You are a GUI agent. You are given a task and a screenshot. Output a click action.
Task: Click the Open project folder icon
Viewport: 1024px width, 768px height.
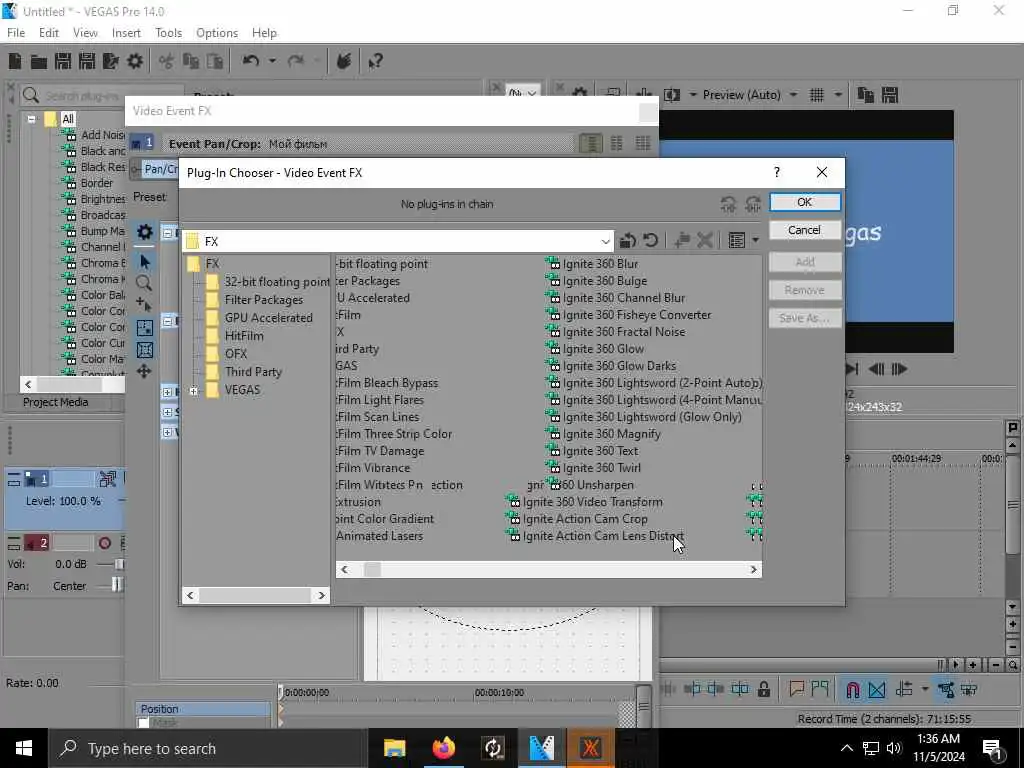pyautogui.click(x=39, y=61)
